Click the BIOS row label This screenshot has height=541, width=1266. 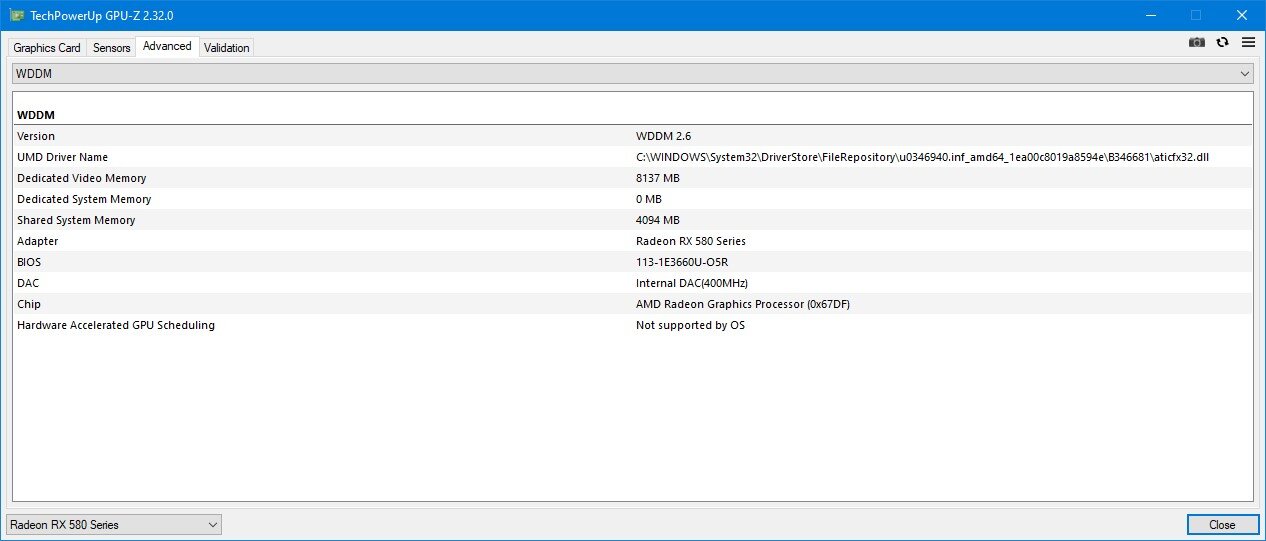coord(29,262)
